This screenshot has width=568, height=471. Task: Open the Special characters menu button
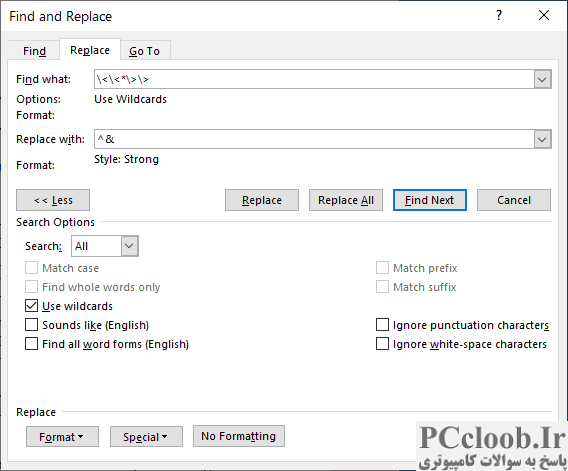[146, 437]
